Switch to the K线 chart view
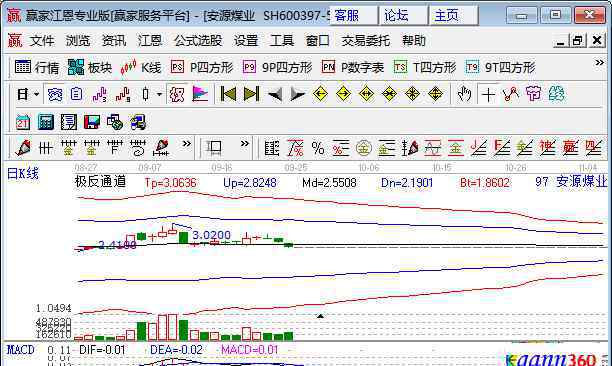This screenshot has height=366, width=612. click(x=141, y=68)
